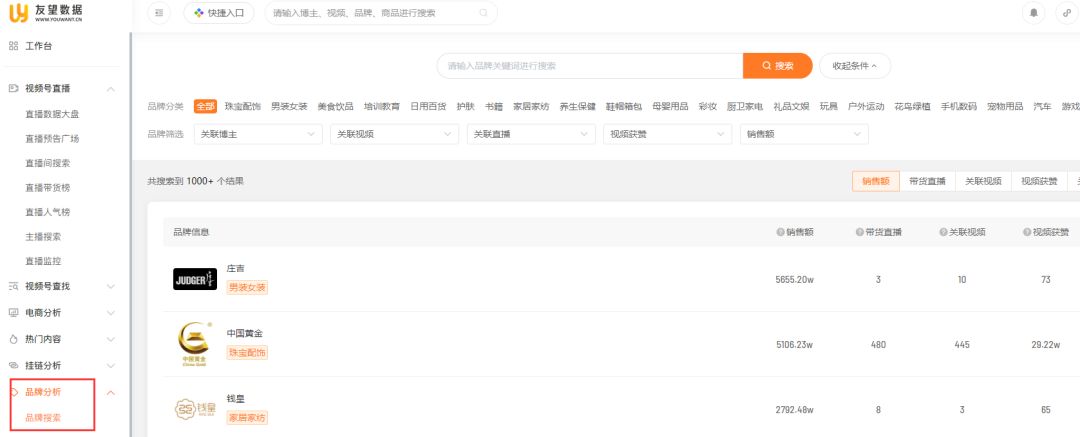Open 直播间搜索
The image size is (1080, 437).
(x=48, y=163)
